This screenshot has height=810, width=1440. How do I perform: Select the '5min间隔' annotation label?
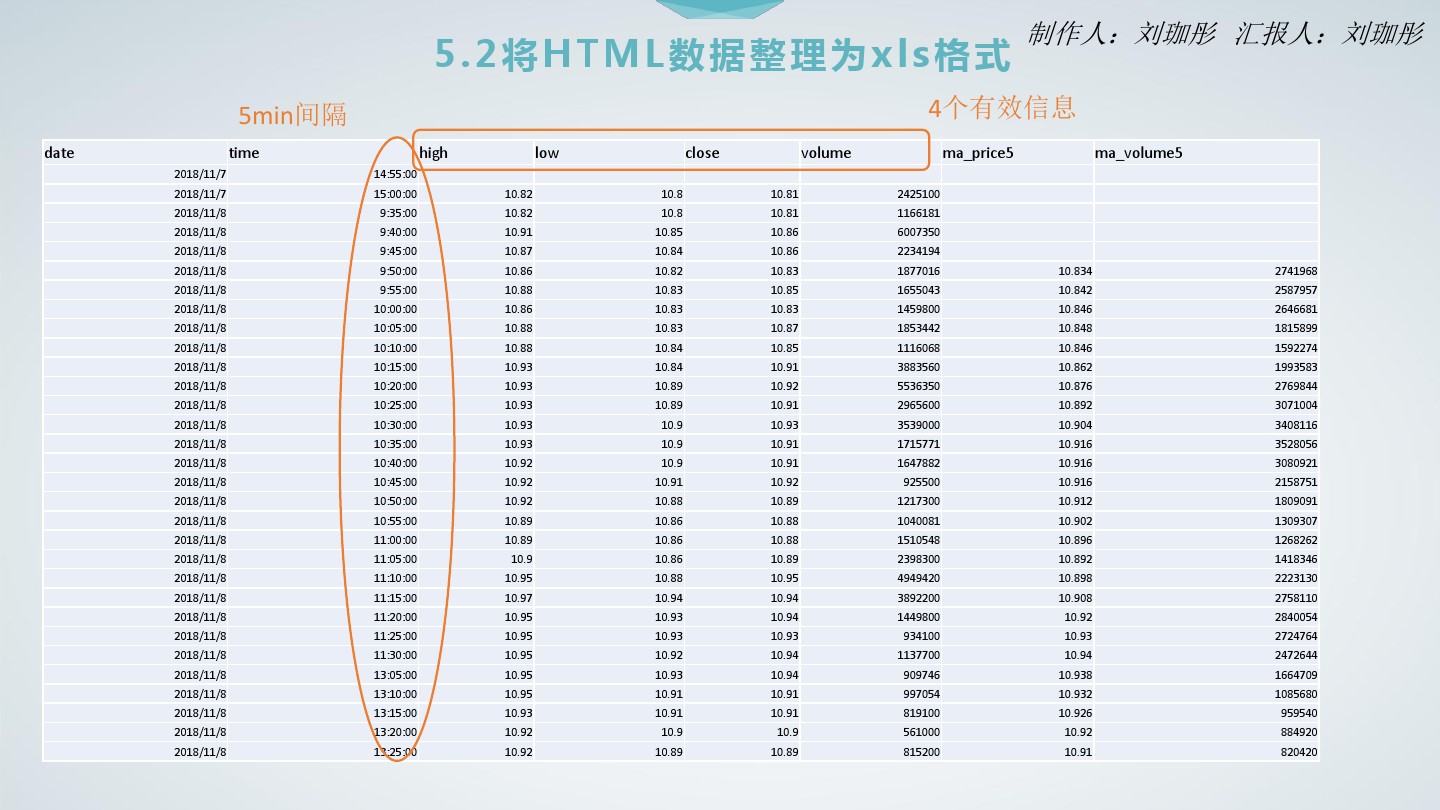(292, 115)
